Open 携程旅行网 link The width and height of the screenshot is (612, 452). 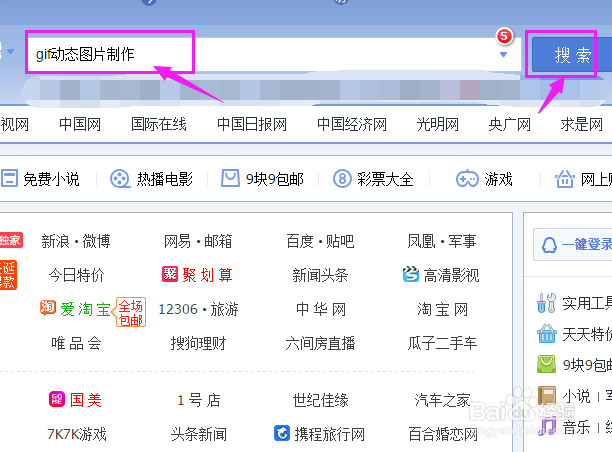(x=329, y=434)
